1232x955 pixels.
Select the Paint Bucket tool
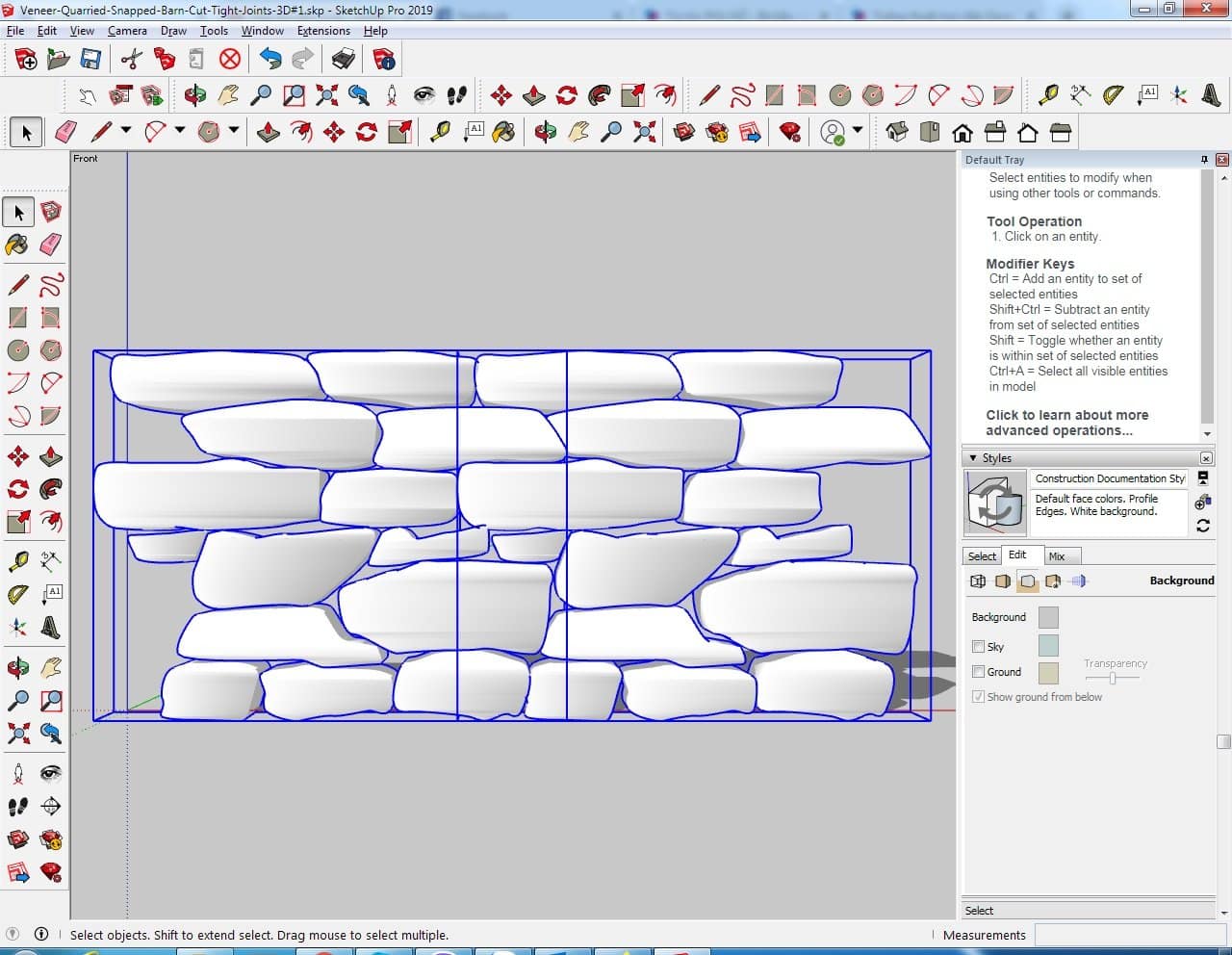coord(17,245)
